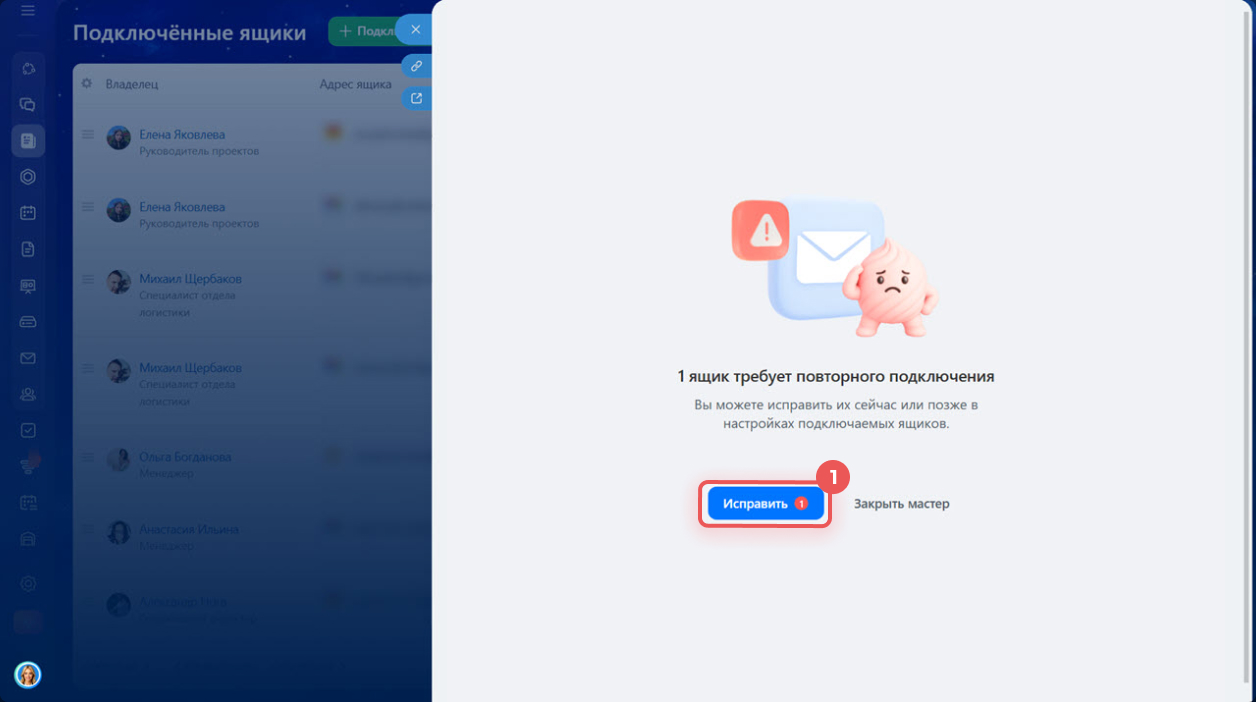Open the whiteboard presentation sidebar icon
The width and height of the screenshot is (1256, 702).
pyautogui.click(x=28, y=286)
